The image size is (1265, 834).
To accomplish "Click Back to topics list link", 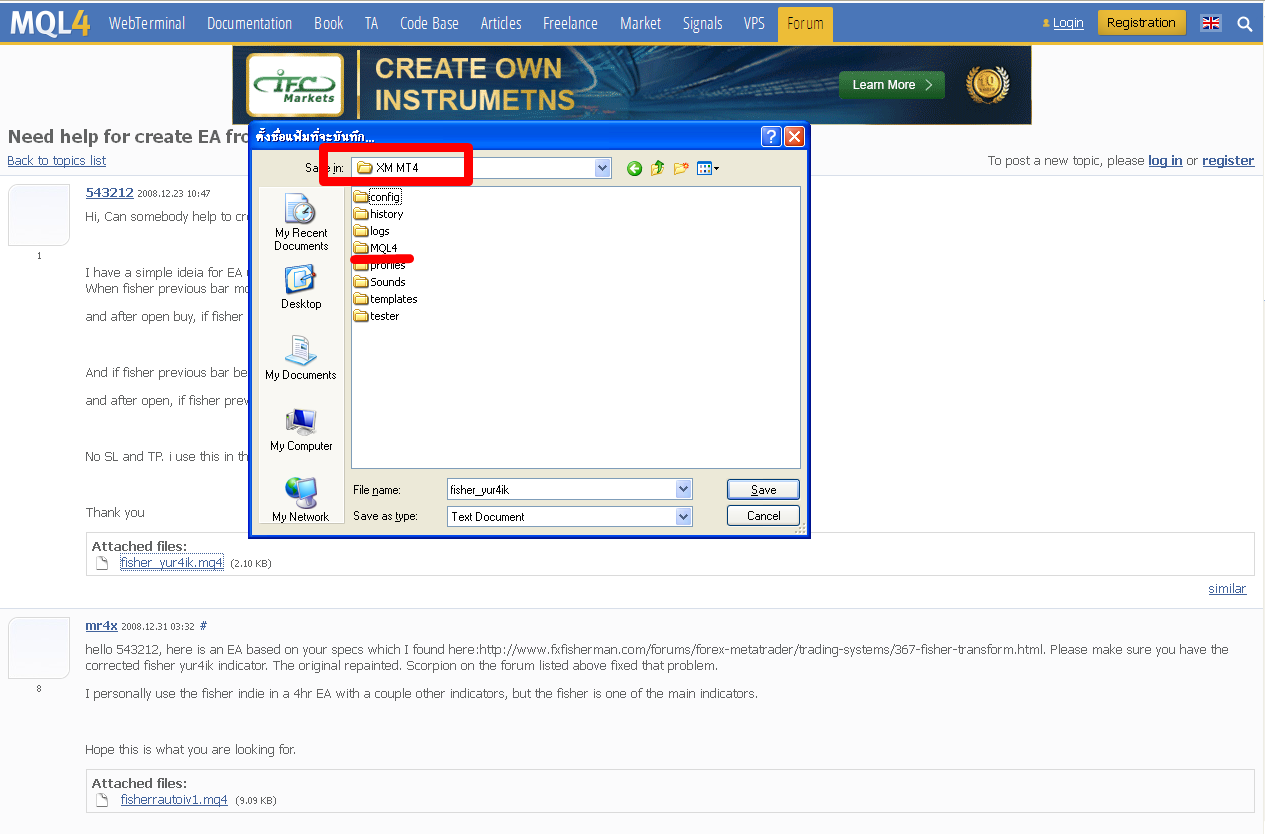I will tap(56, 161).
